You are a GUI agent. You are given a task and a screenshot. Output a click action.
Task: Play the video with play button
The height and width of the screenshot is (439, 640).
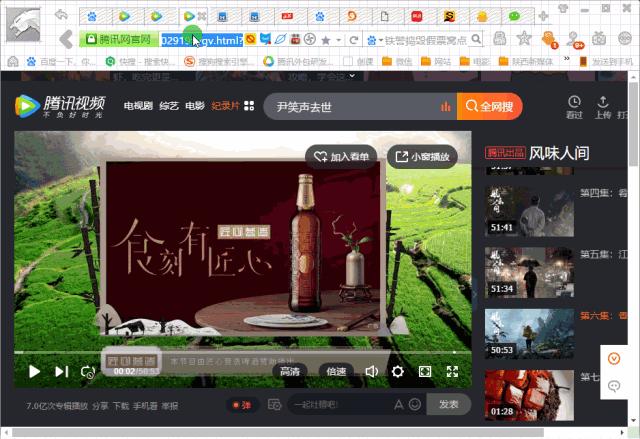[x=34, y=371]
